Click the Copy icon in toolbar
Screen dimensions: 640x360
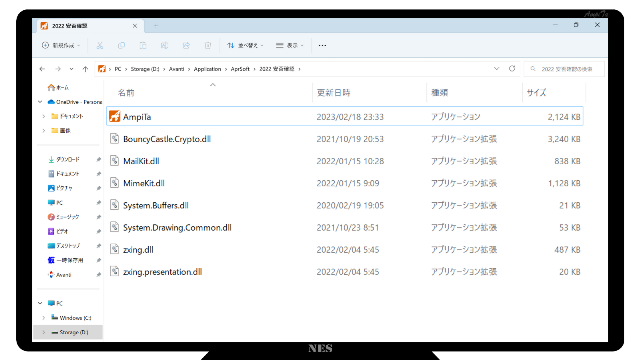(121, 45)
